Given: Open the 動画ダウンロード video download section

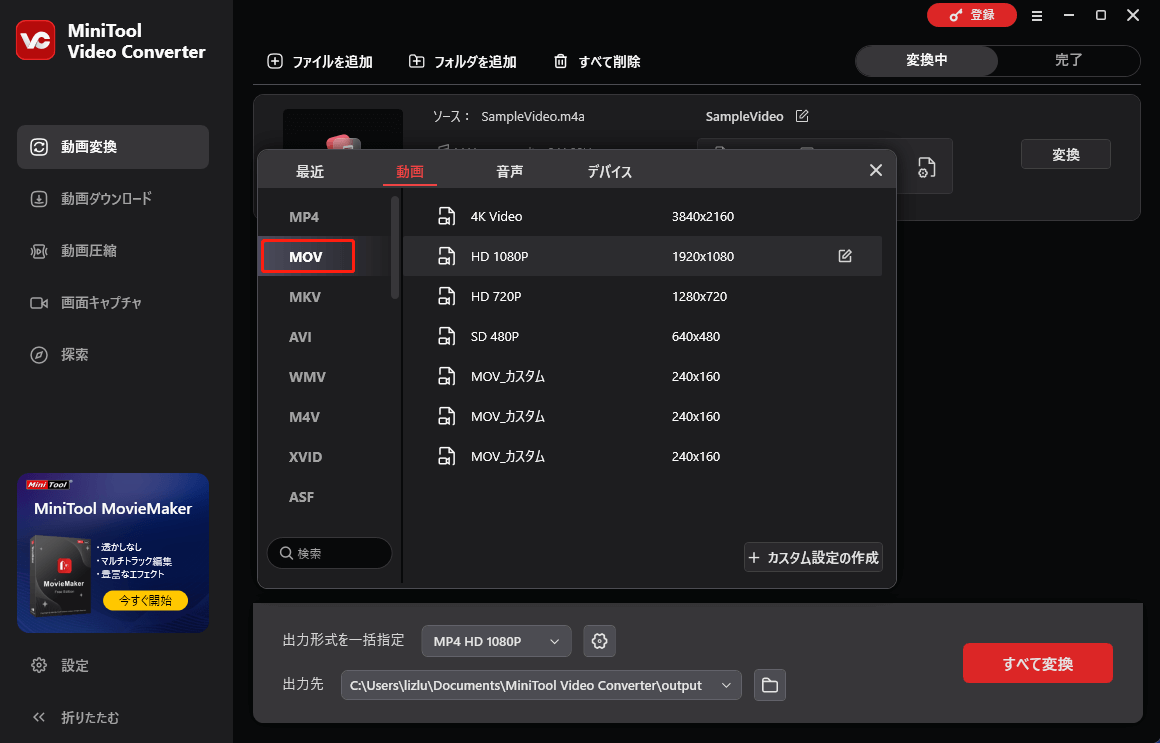Looking at the screenshot, I should pyautogui.click(x=112, y=198).
